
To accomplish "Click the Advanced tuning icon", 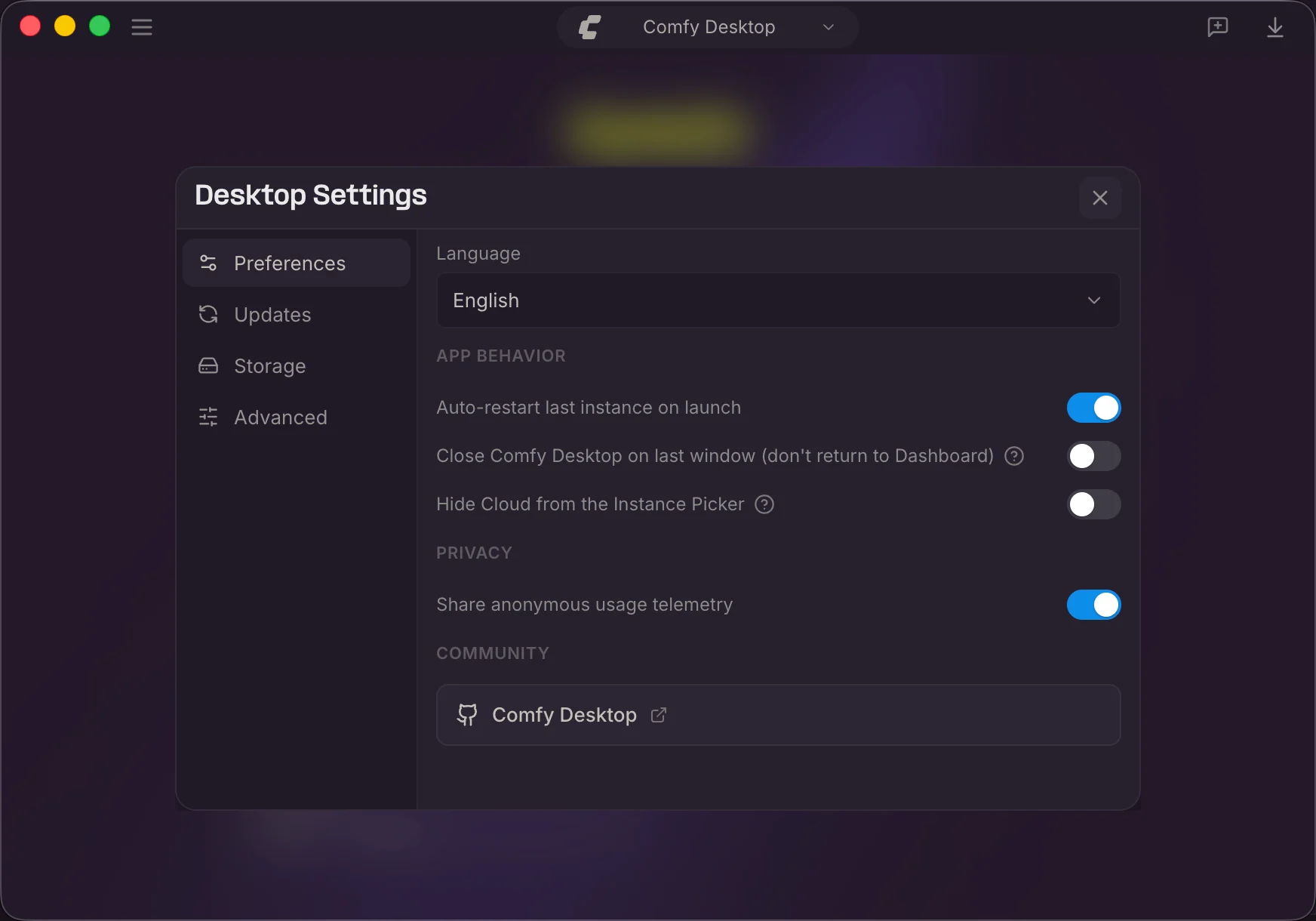I will click(x=208, y=417).
